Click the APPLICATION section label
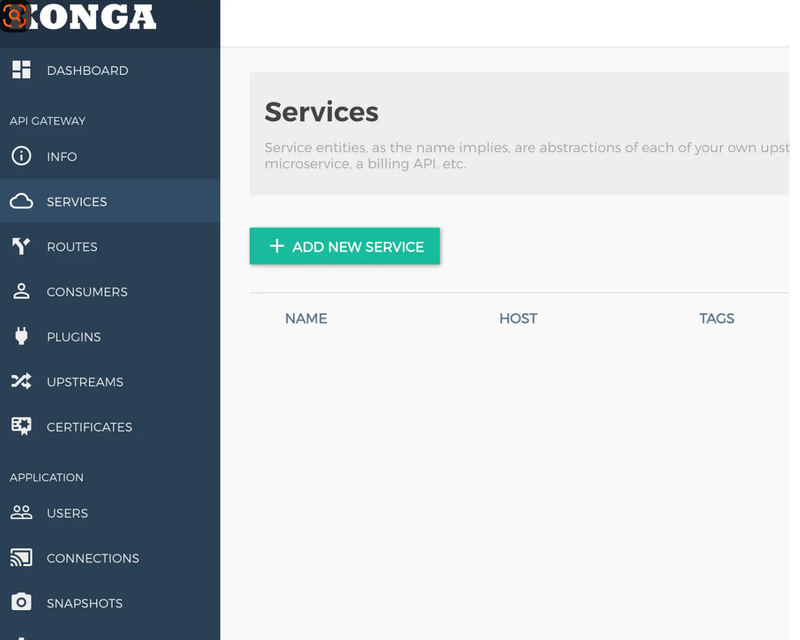The height and width of the screenshot is (640, 800). 46,477
